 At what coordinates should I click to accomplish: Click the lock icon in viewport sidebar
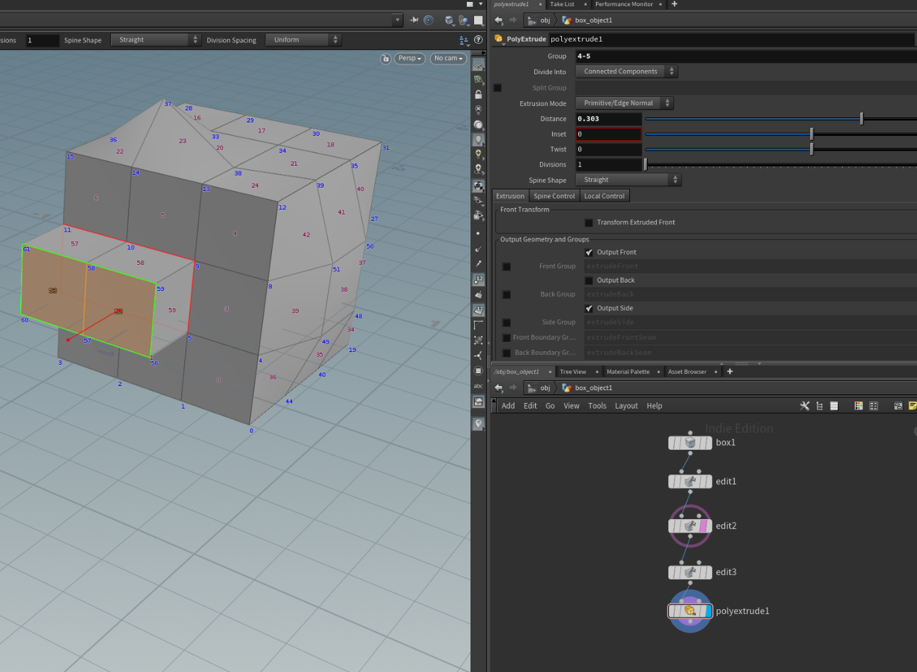pos(479,94)
